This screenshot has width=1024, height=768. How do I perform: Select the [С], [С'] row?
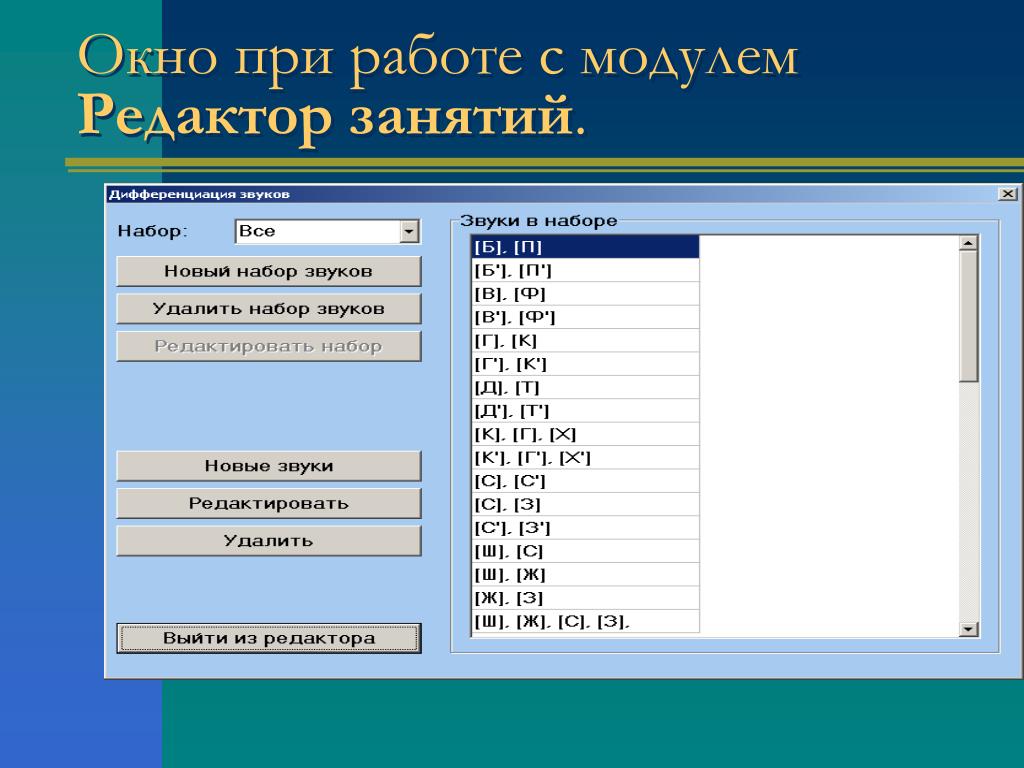coord(585,481)
